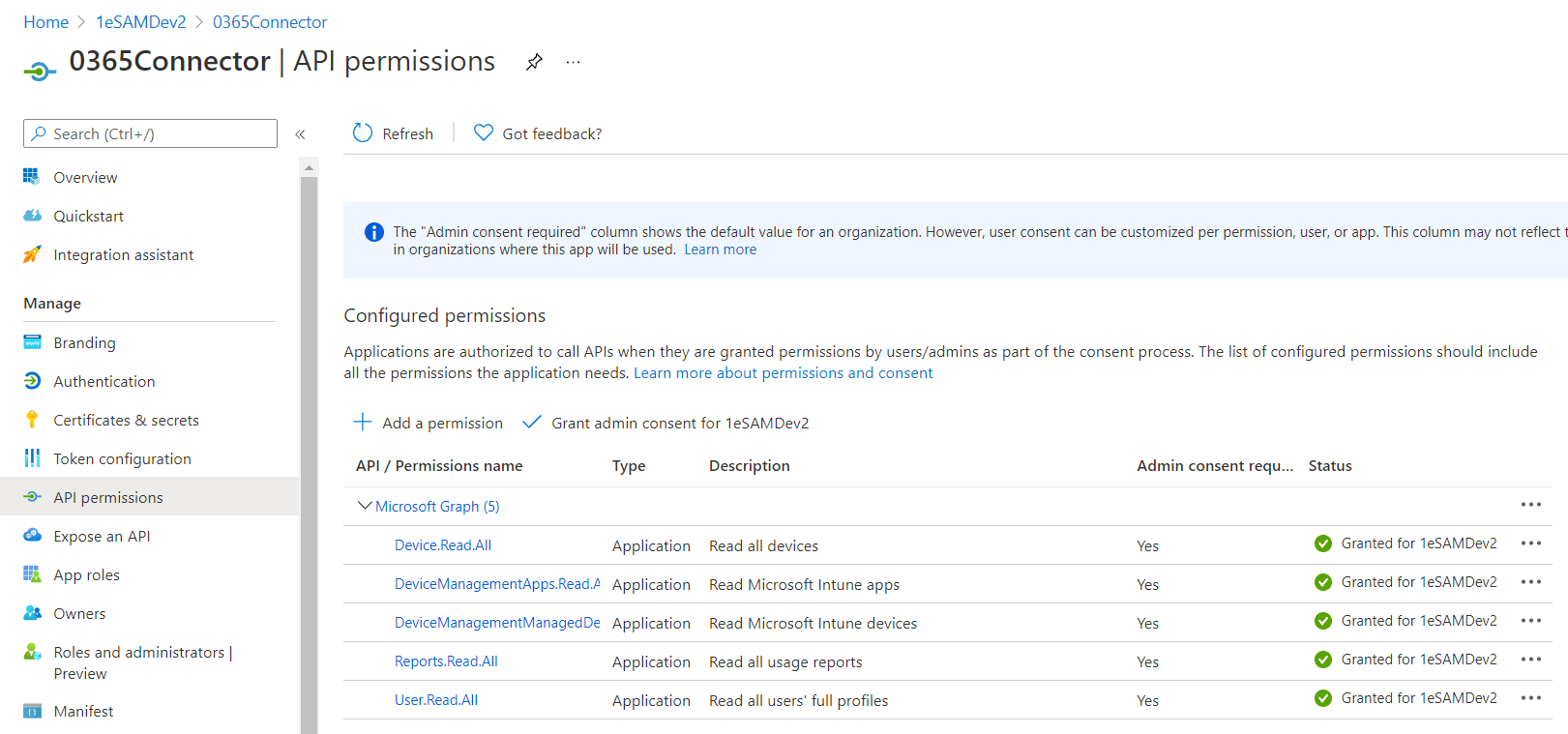
Task: Open the DeviceManagementApps.Read.All permission link
Action: coord(497,584)
